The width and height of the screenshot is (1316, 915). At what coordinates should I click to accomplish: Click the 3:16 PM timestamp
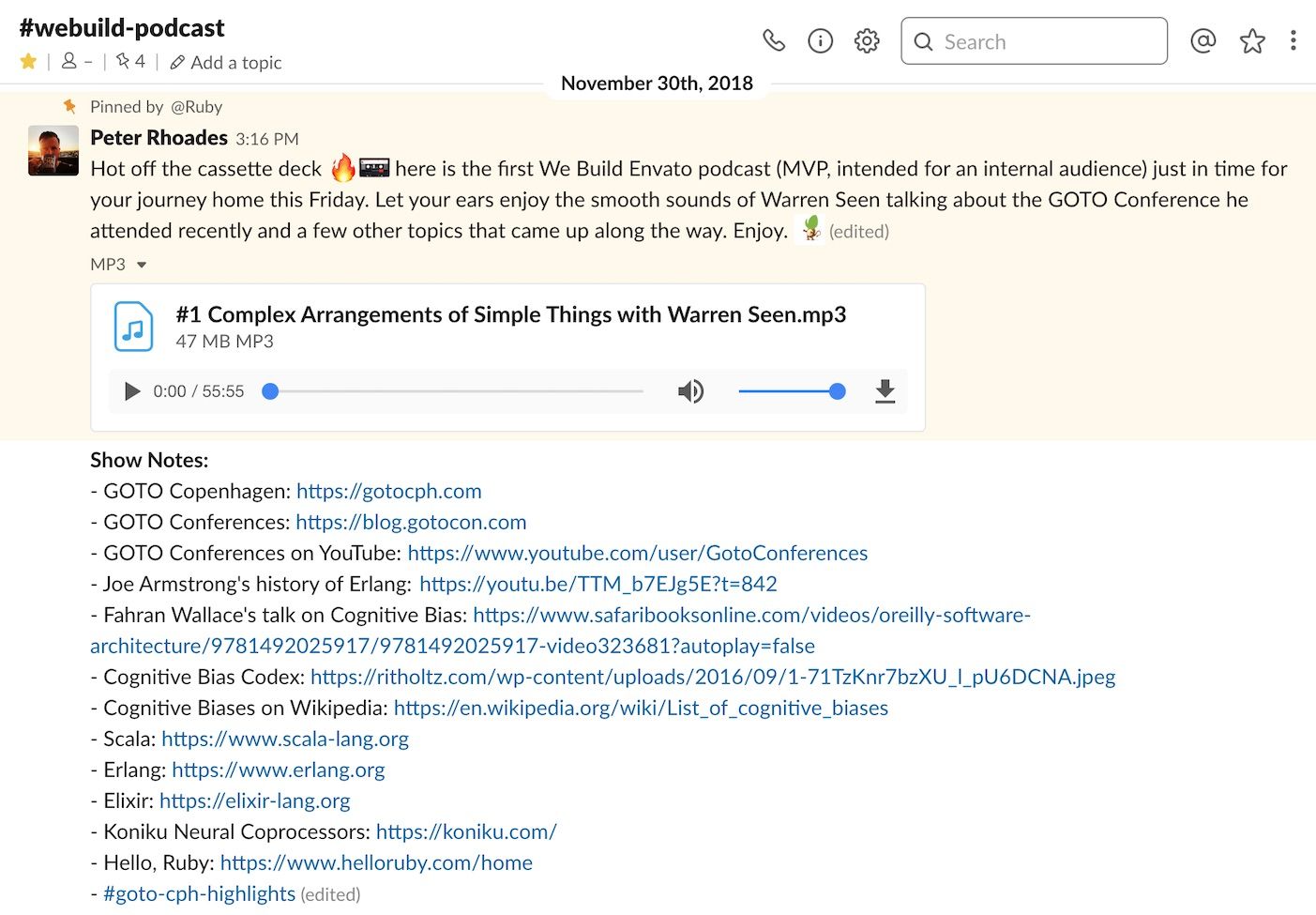267,139
